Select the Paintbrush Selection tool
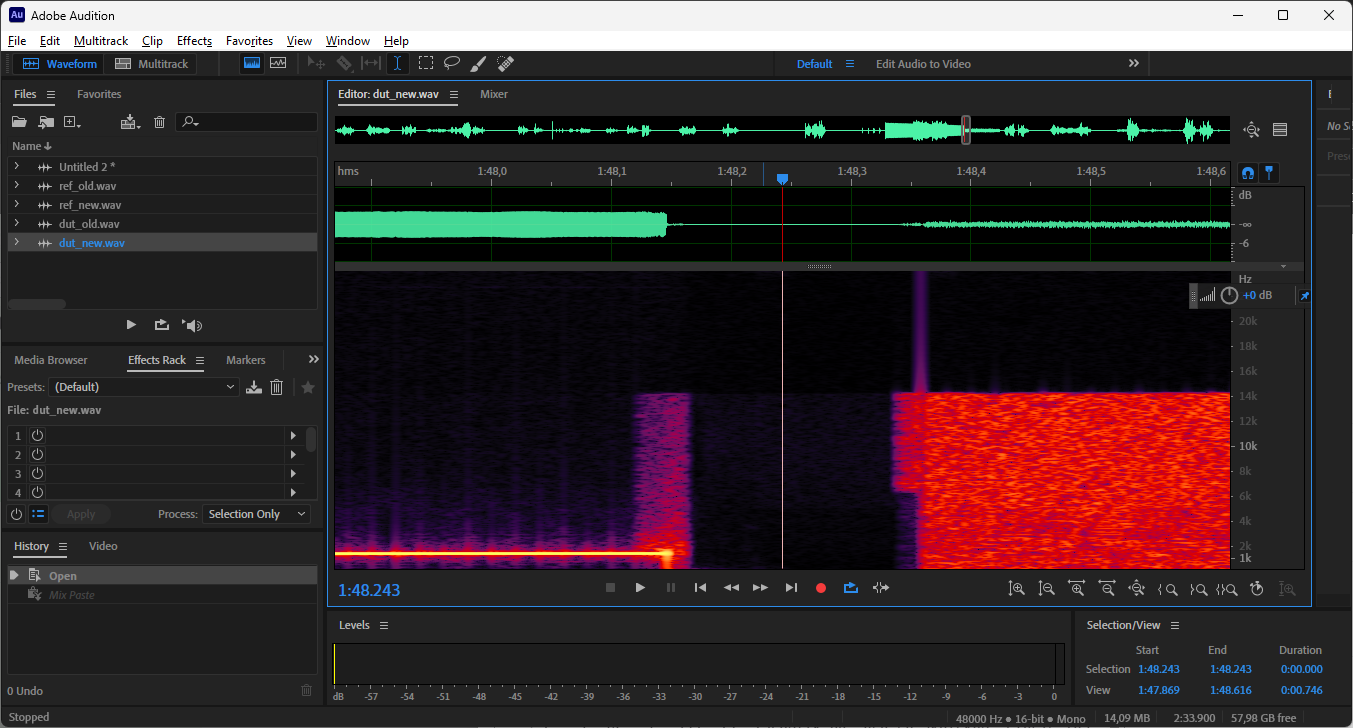The width and height of the screenshot is (1353, 728). 479,63
